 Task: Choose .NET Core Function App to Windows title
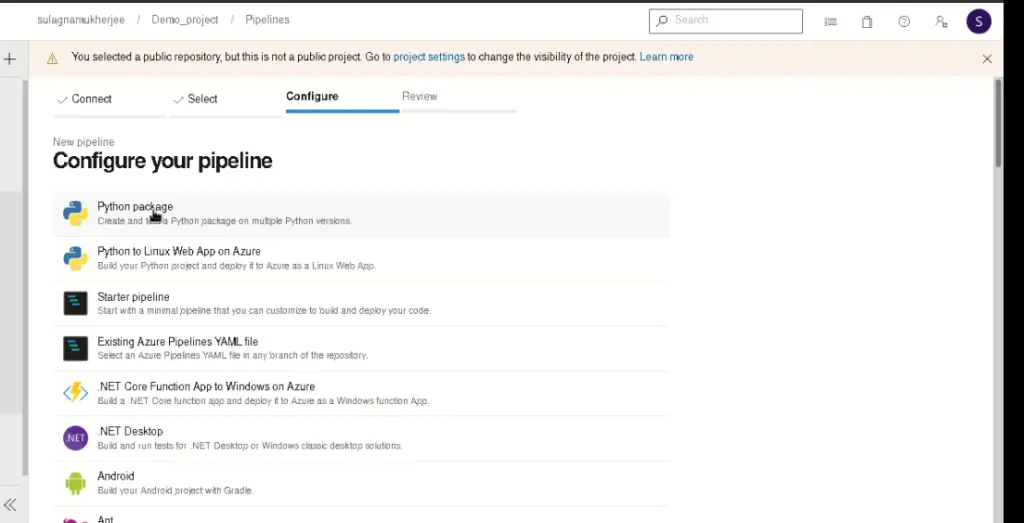tap(206, 387)
